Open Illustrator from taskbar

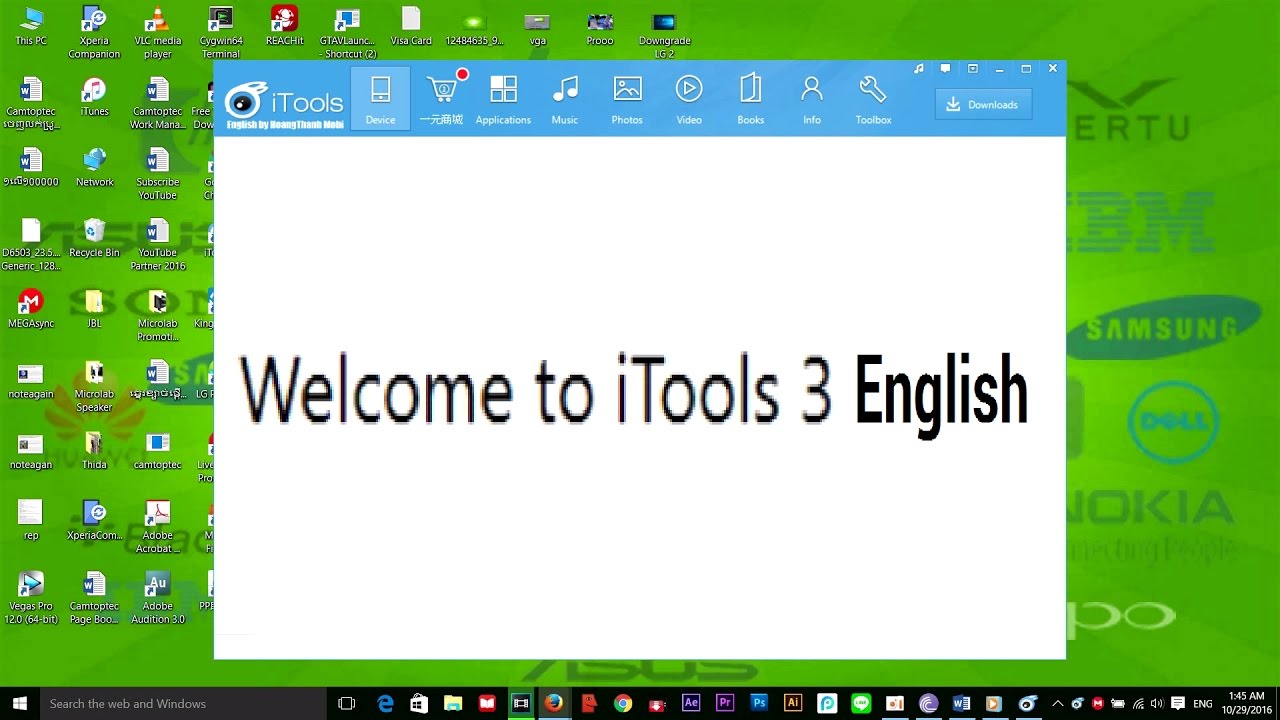coord(793,703)
